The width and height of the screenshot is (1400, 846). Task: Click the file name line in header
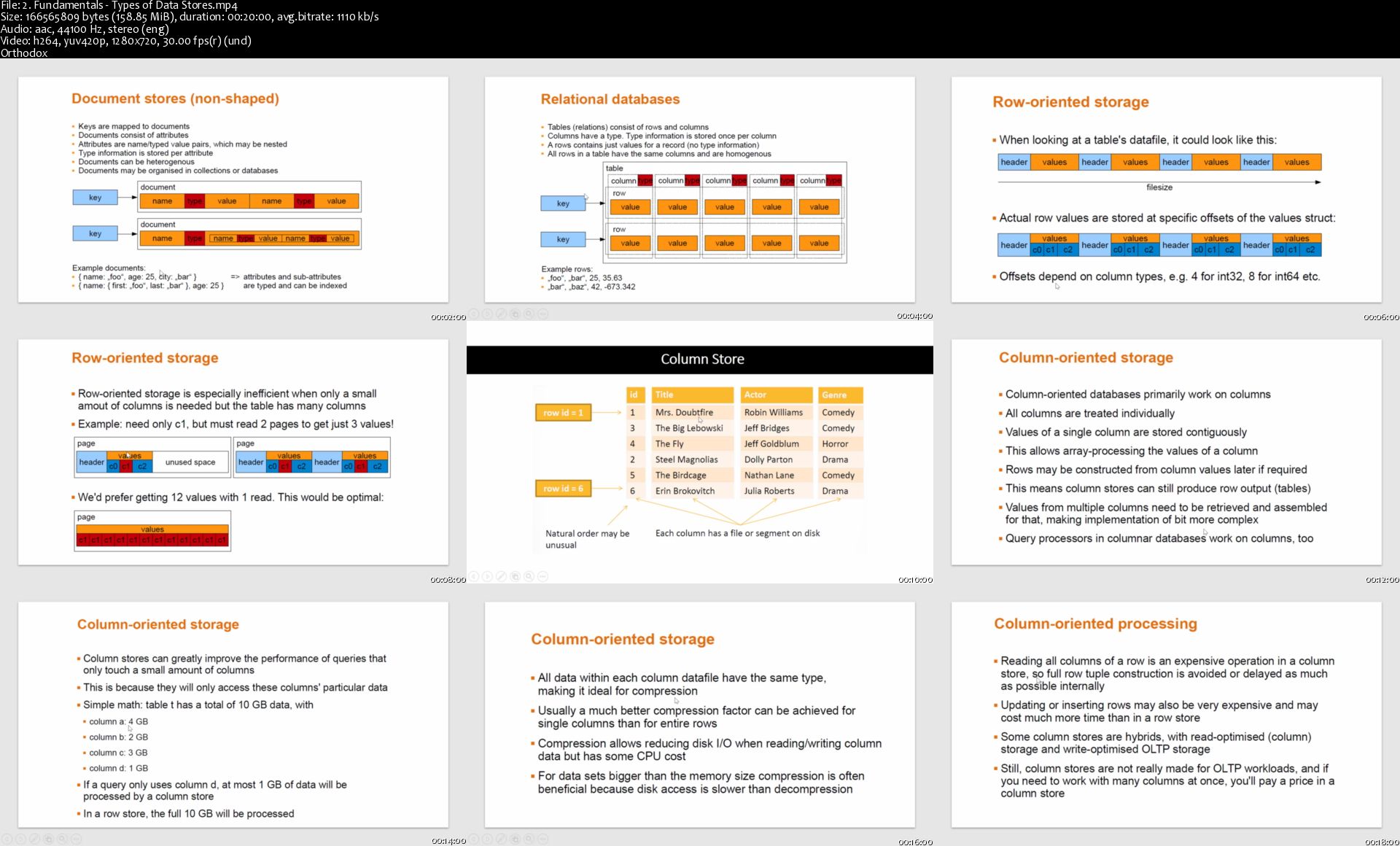click(x=119, y=5)
